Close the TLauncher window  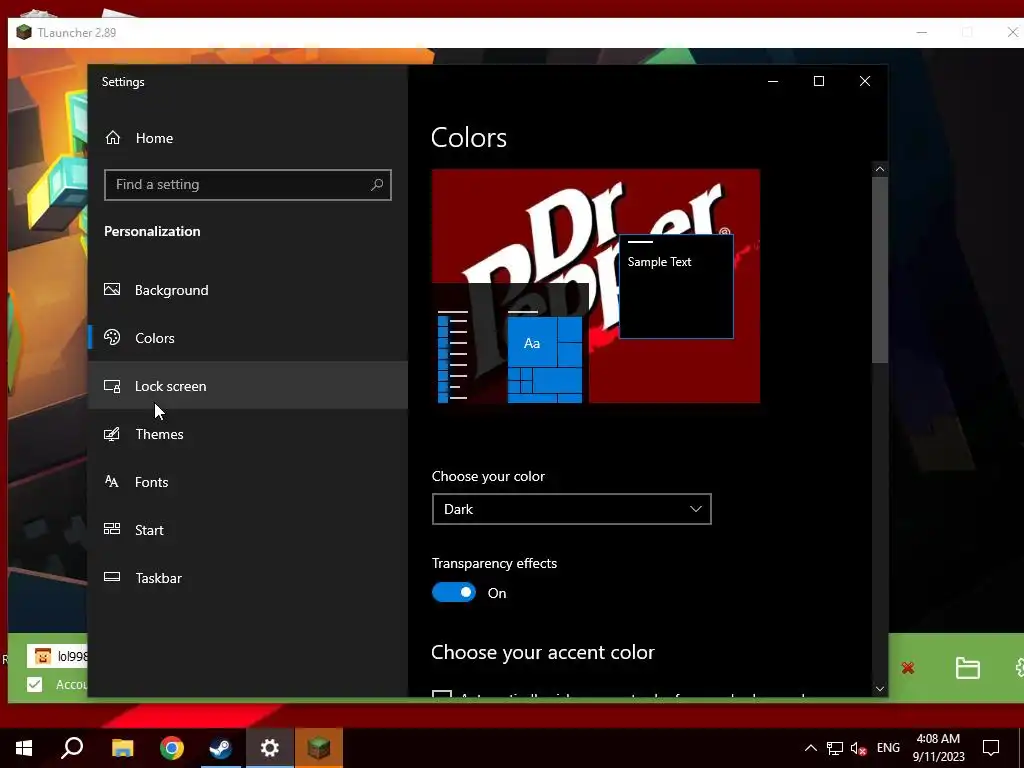pos(1012,32)
